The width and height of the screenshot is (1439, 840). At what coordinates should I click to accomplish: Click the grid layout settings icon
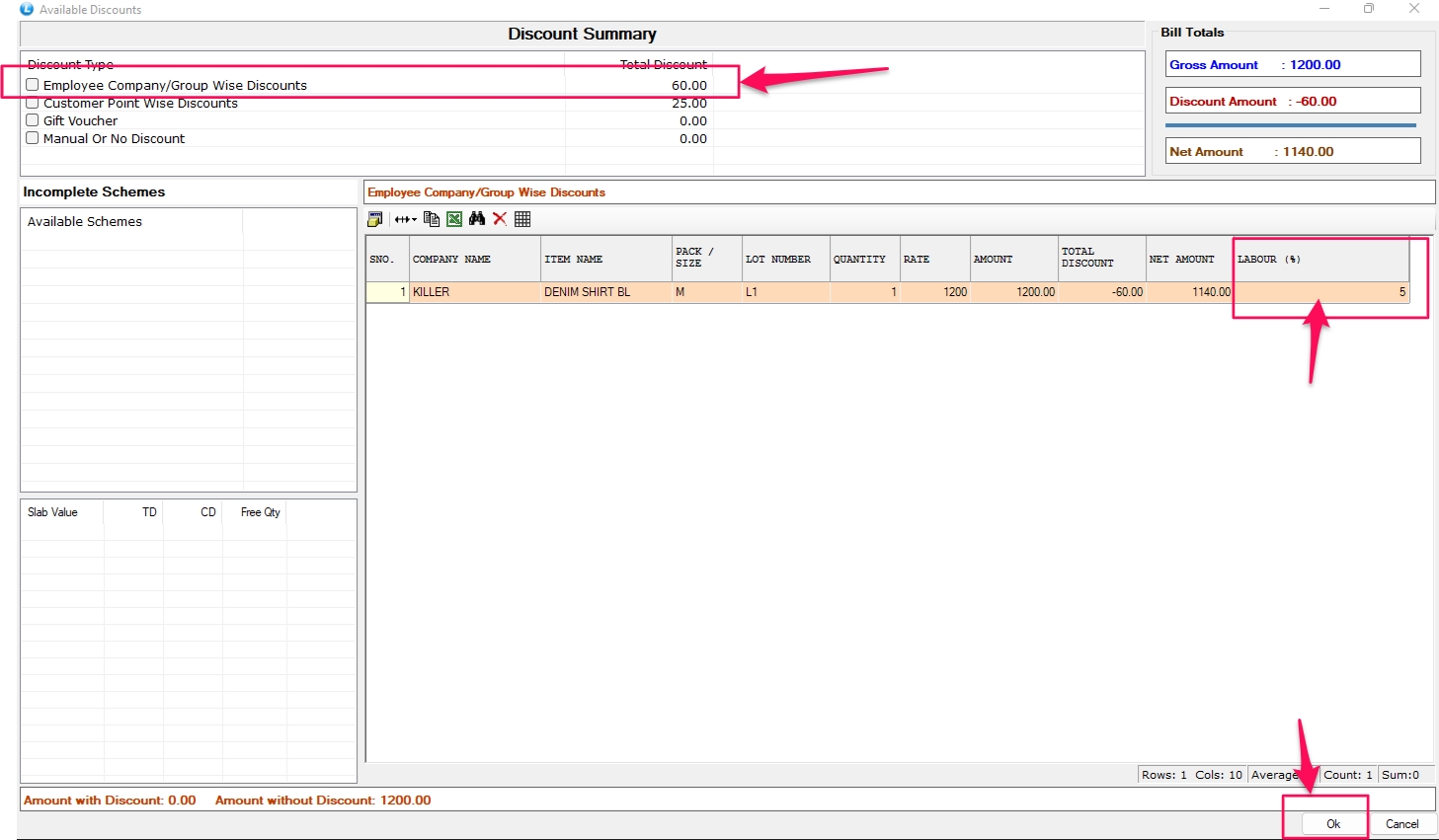click(375, 219)
